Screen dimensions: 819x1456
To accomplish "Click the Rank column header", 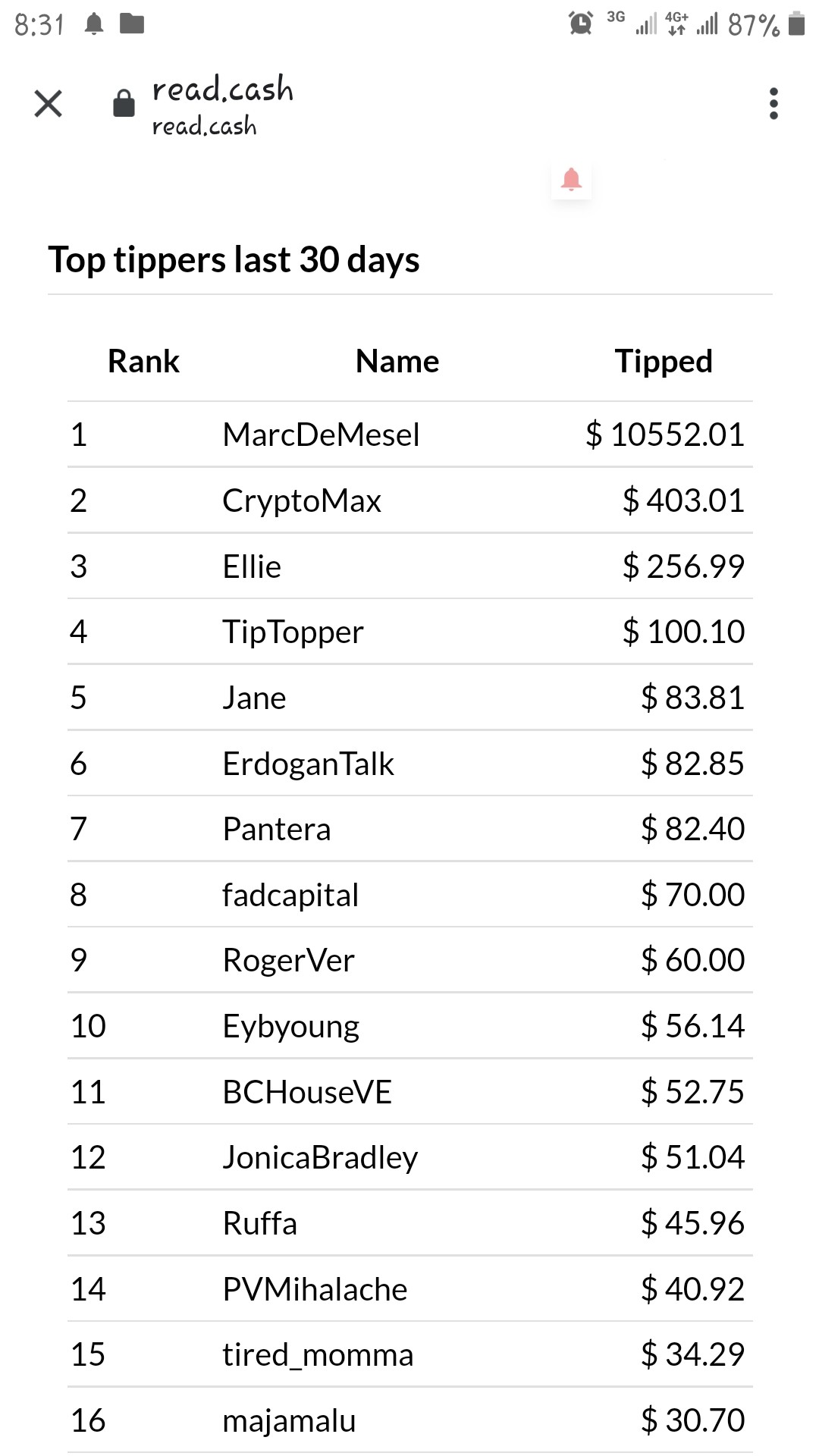I will [x=143, y=362].
